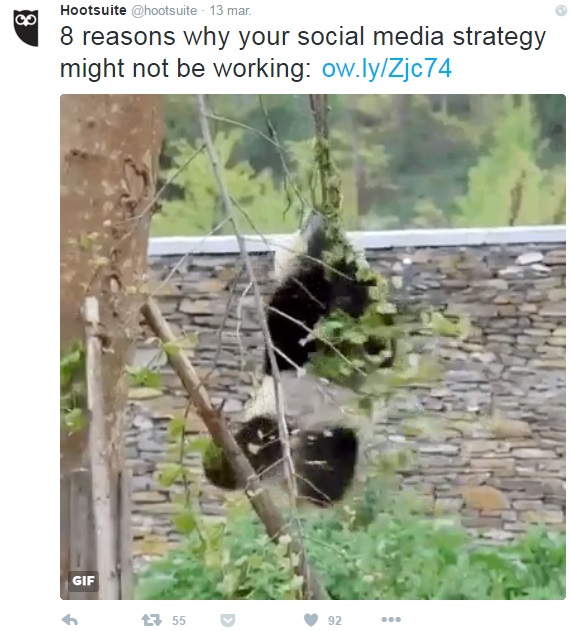Click the globe icon at tweet corner

(561, 10)
